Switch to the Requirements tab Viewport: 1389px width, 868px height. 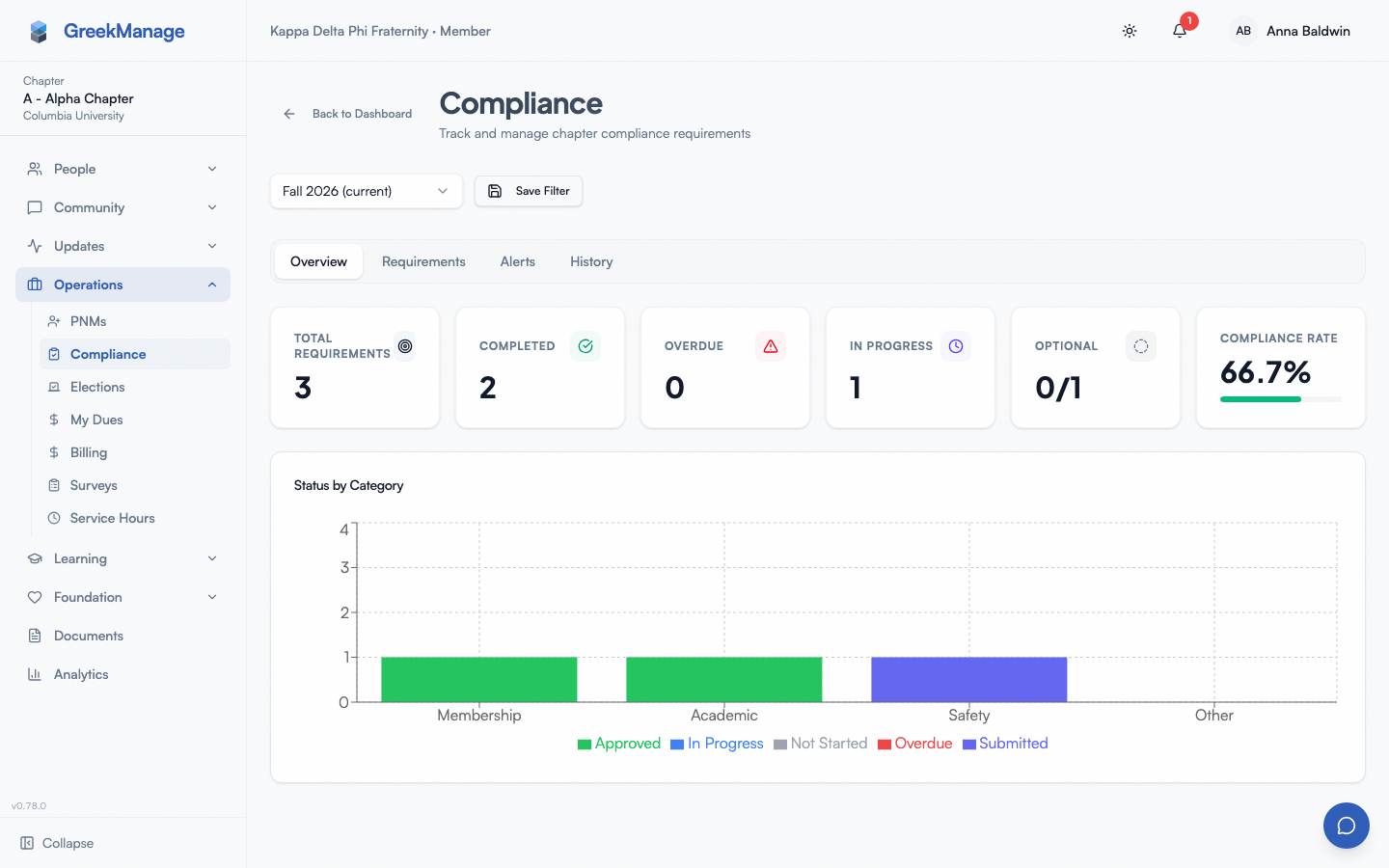[423, 261]
